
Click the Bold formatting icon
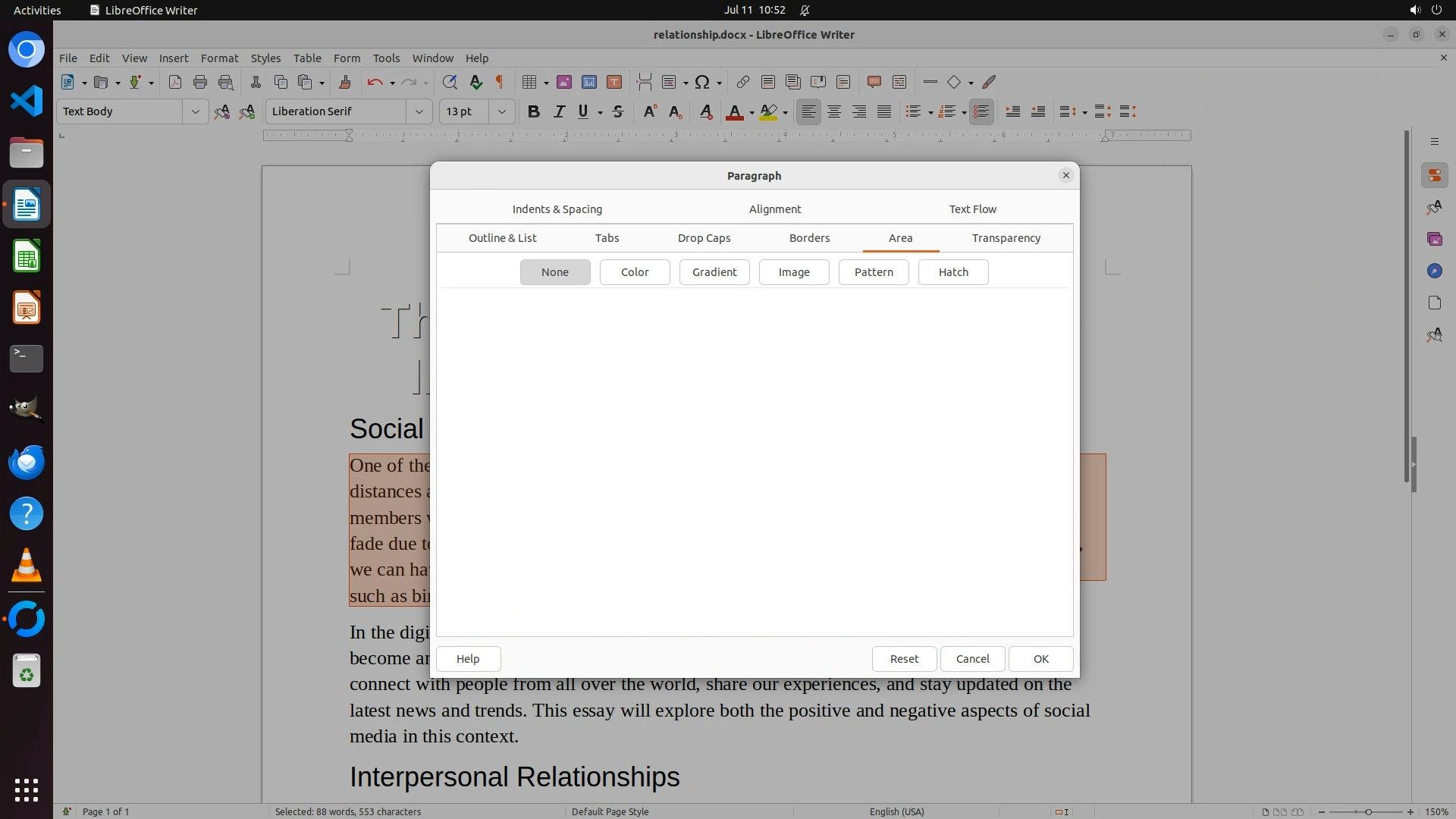point(533,111)
